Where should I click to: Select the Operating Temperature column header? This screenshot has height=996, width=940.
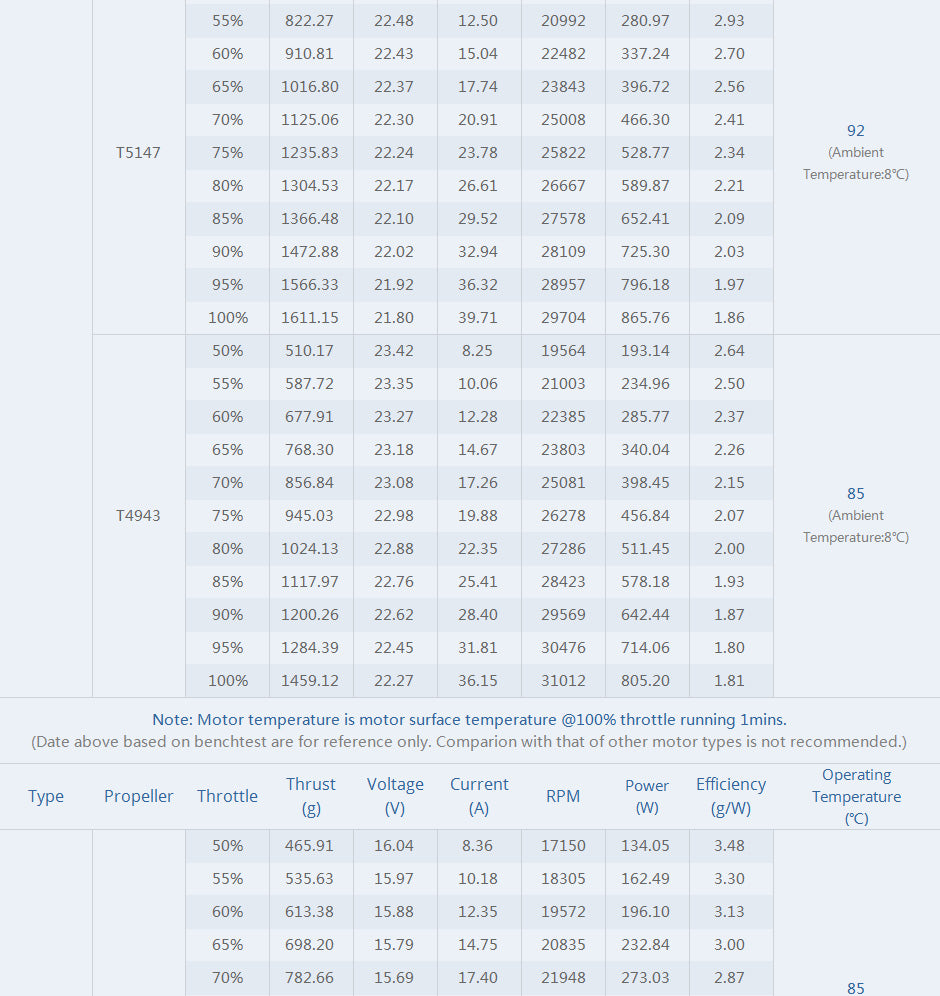point(856,796)
